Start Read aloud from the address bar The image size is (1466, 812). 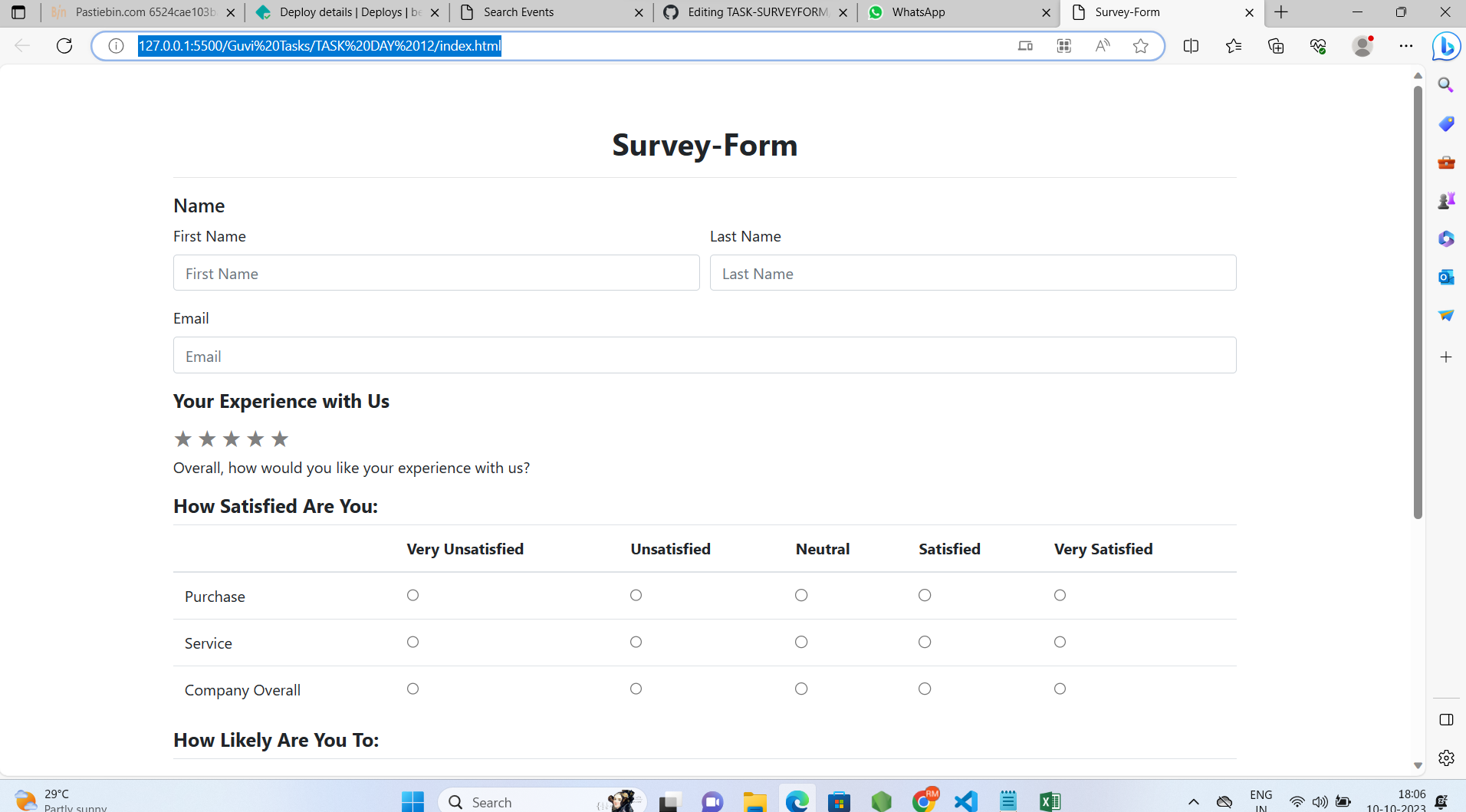[x=1103, y=46]
